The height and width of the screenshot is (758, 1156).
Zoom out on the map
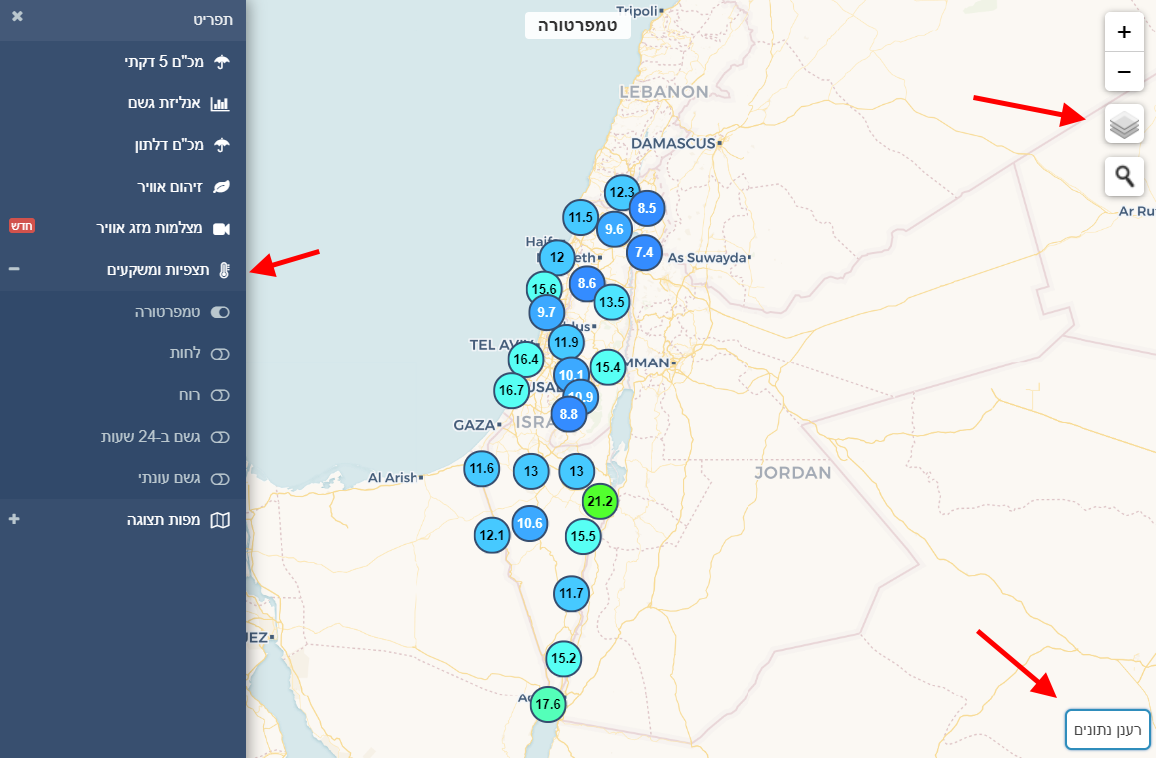tap(1124, 72)
